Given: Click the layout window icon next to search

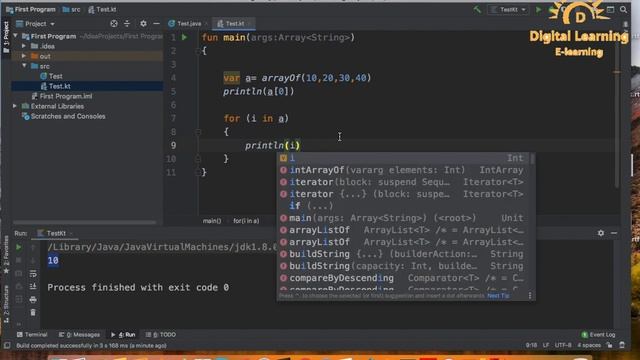Looking at the screenshot, I should tap(610, 9).
